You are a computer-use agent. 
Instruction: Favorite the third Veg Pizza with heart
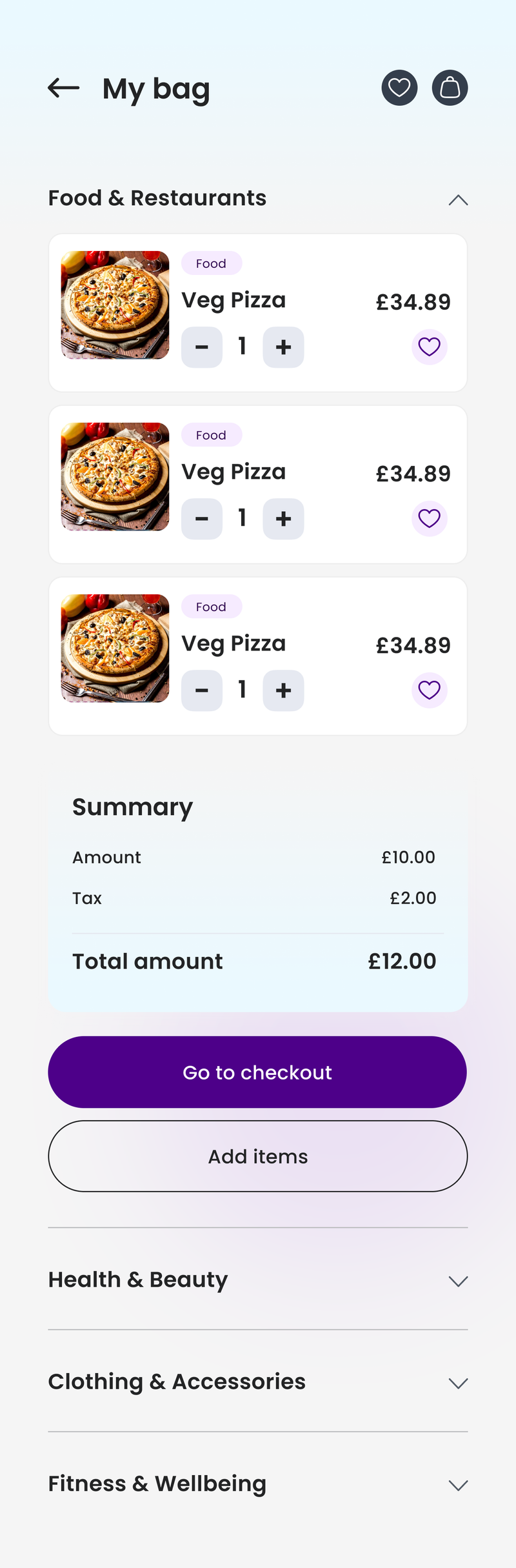(x=429, y=690)
